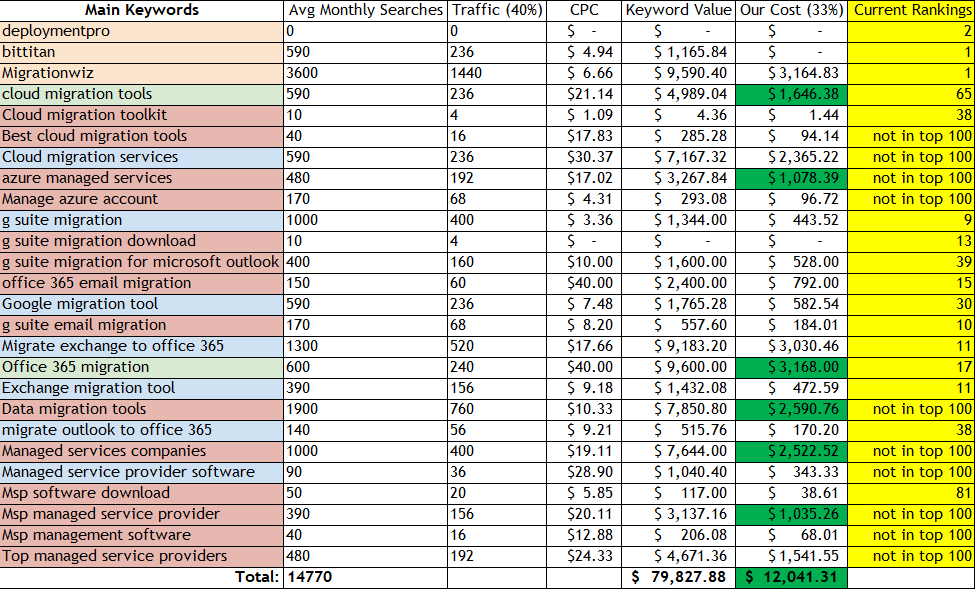Click the total keyword value 79,827.88

(678, 577)
